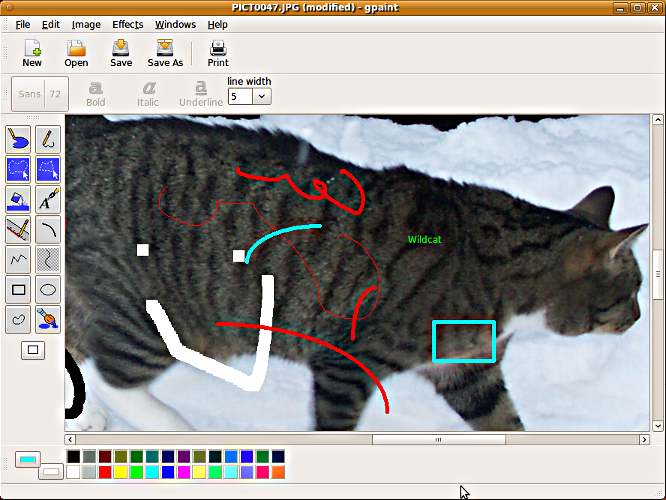Select the ellipse shape tool

48,290
